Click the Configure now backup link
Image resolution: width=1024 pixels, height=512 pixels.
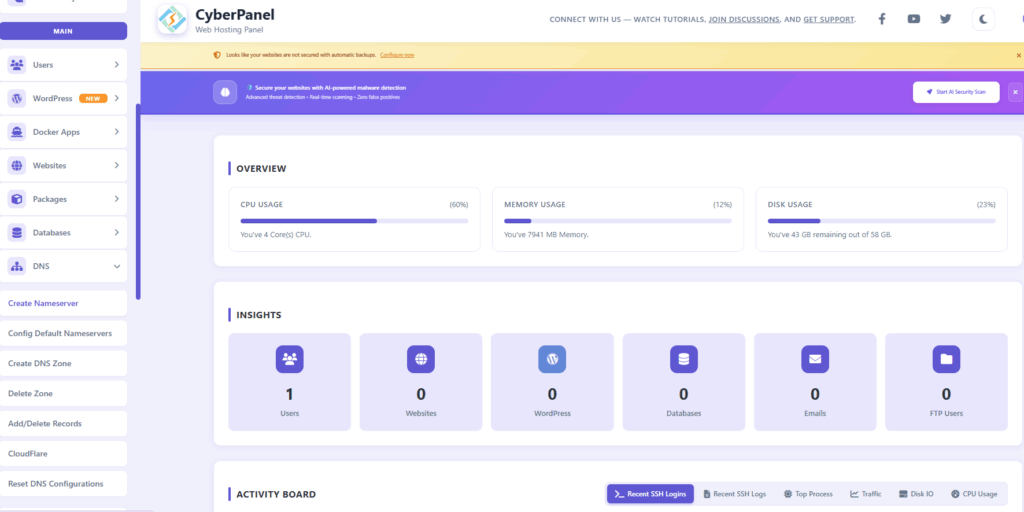[x=397, y=55]
